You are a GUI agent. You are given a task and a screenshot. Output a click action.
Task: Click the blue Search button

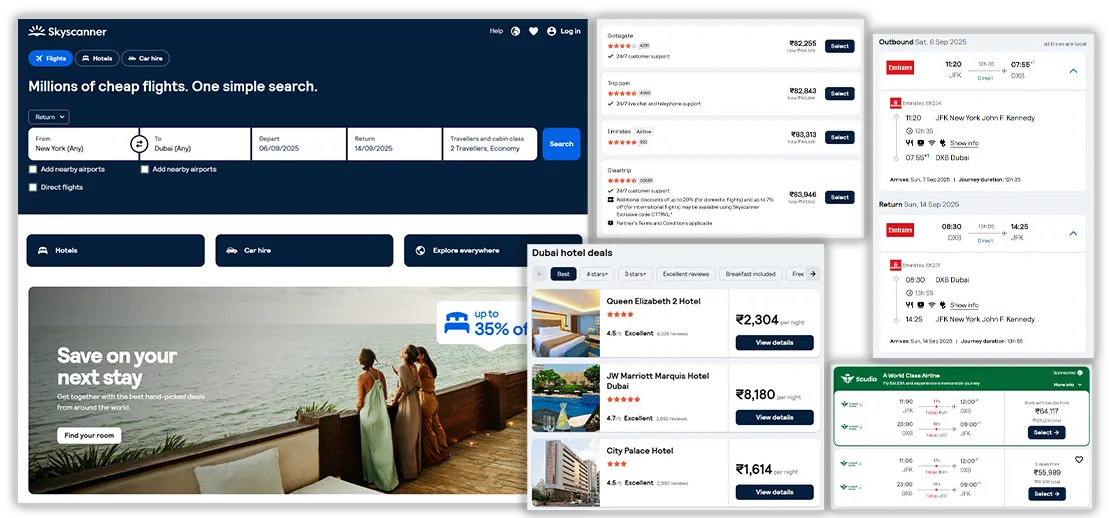[x=561, y=144]
